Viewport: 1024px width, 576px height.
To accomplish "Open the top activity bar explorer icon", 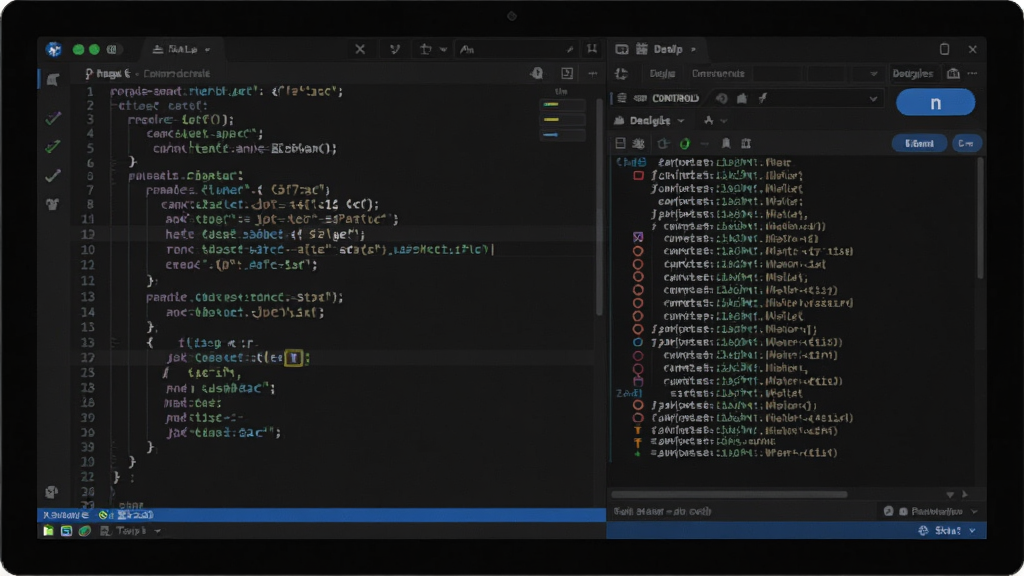I will 53,80.
